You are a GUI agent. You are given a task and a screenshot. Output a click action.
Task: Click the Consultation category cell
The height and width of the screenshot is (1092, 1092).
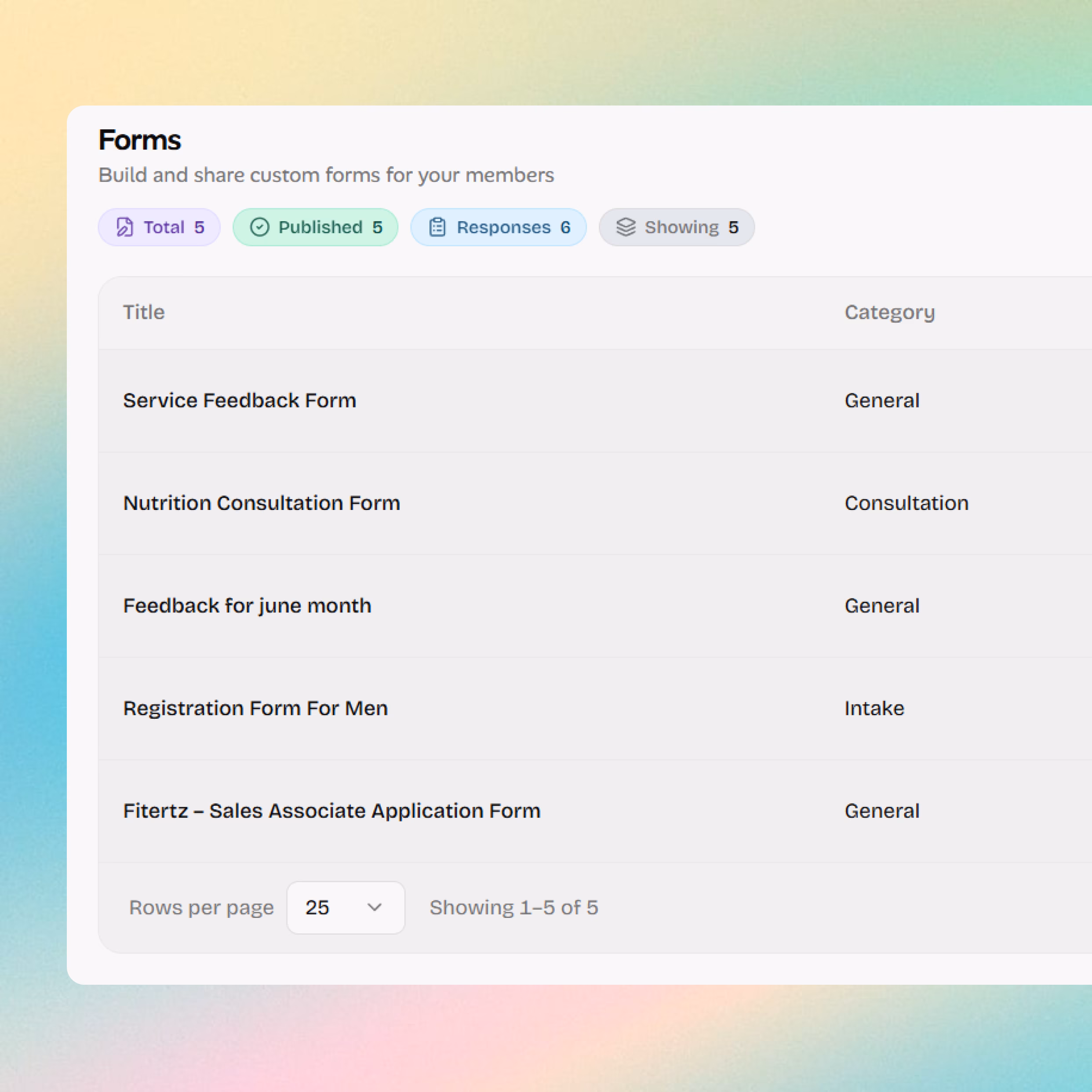coord(906,503)
